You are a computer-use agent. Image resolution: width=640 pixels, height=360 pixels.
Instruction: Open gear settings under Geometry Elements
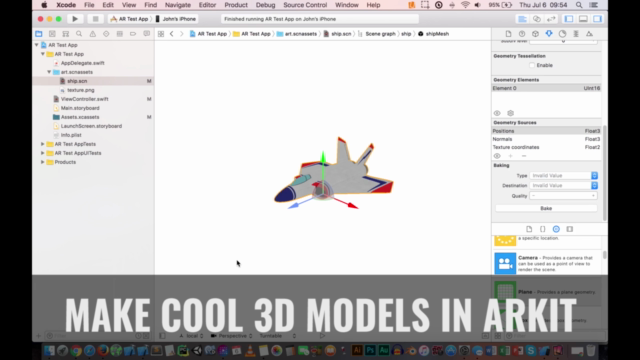[x=510, y=113]
